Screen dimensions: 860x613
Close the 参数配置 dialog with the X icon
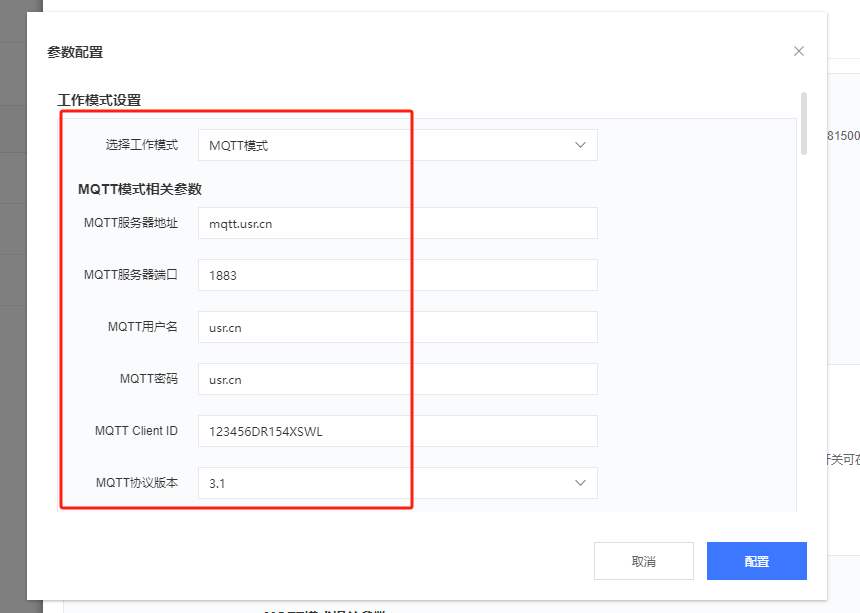pos(799,51)
